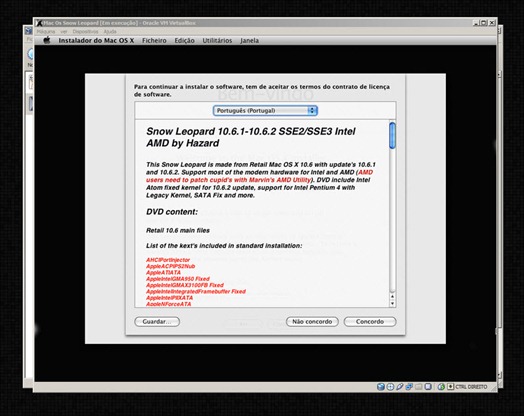Select AppleATIATA kext line
The image size is (524, 416).
pyautogui.click(x=163, y=272)
